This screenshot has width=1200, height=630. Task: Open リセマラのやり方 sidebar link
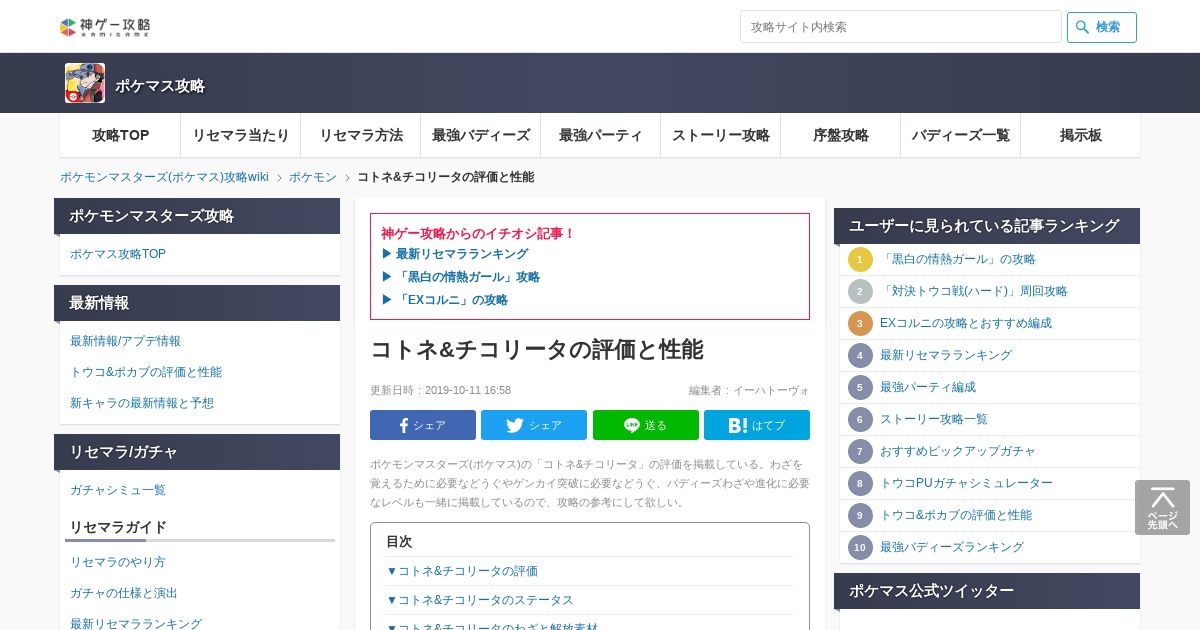tap(118, 562)
